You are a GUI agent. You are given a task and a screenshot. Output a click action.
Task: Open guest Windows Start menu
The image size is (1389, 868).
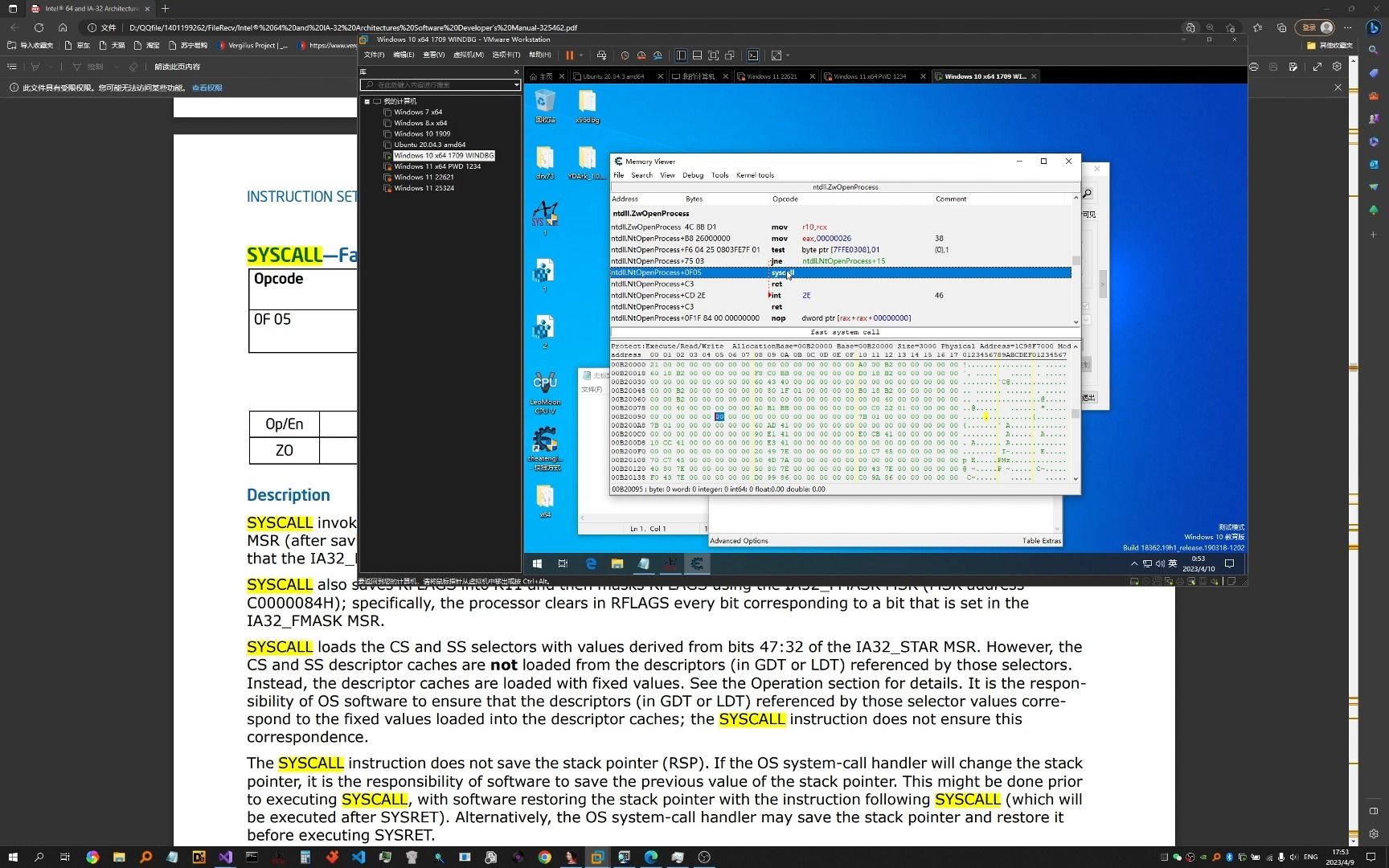pos(537,564)
